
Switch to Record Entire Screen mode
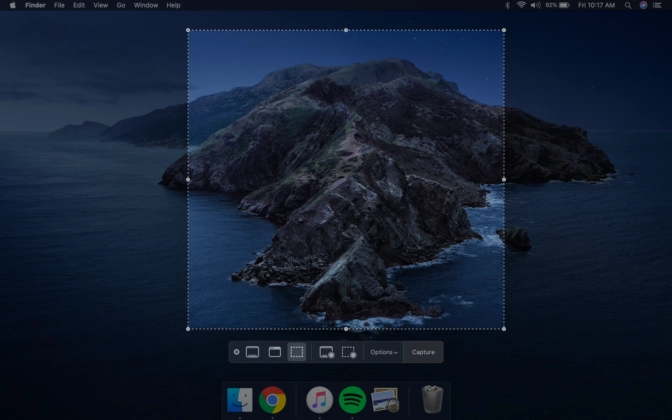[x=326, y=352]
